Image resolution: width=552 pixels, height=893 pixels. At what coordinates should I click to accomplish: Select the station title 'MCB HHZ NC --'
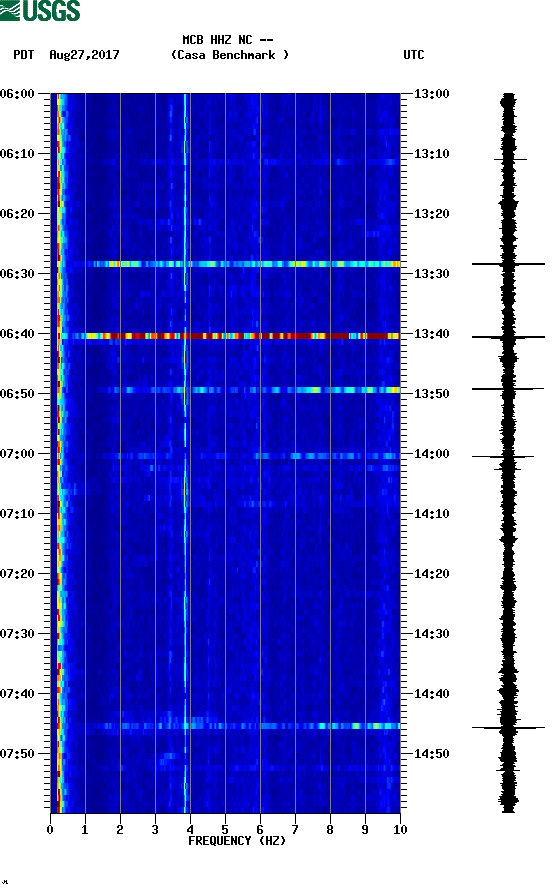(228, 40)
